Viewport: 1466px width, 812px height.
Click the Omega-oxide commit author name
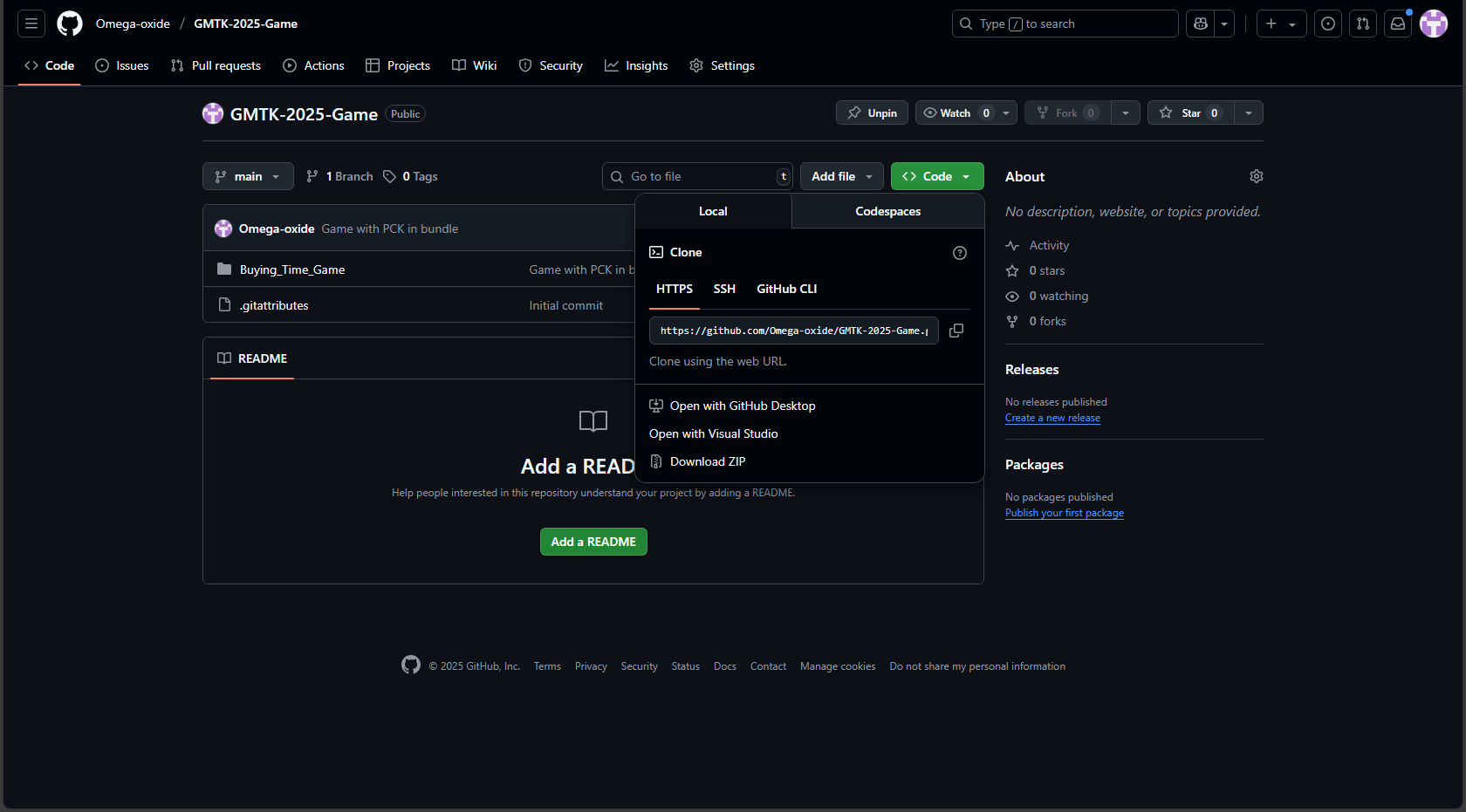point(277,229)
